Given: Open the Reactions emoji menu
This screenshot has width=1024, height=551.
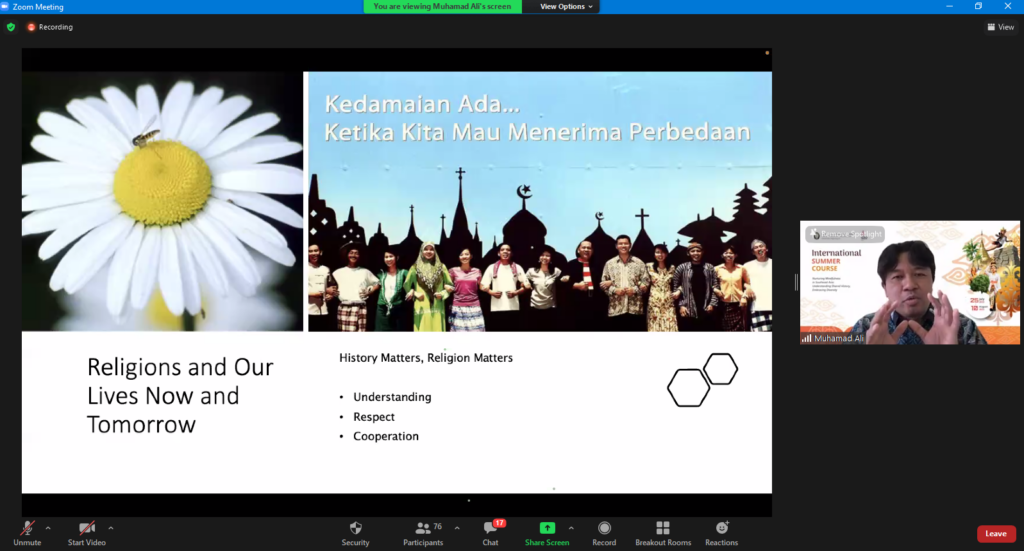Looking at the screenshot, I should [721, 531].
